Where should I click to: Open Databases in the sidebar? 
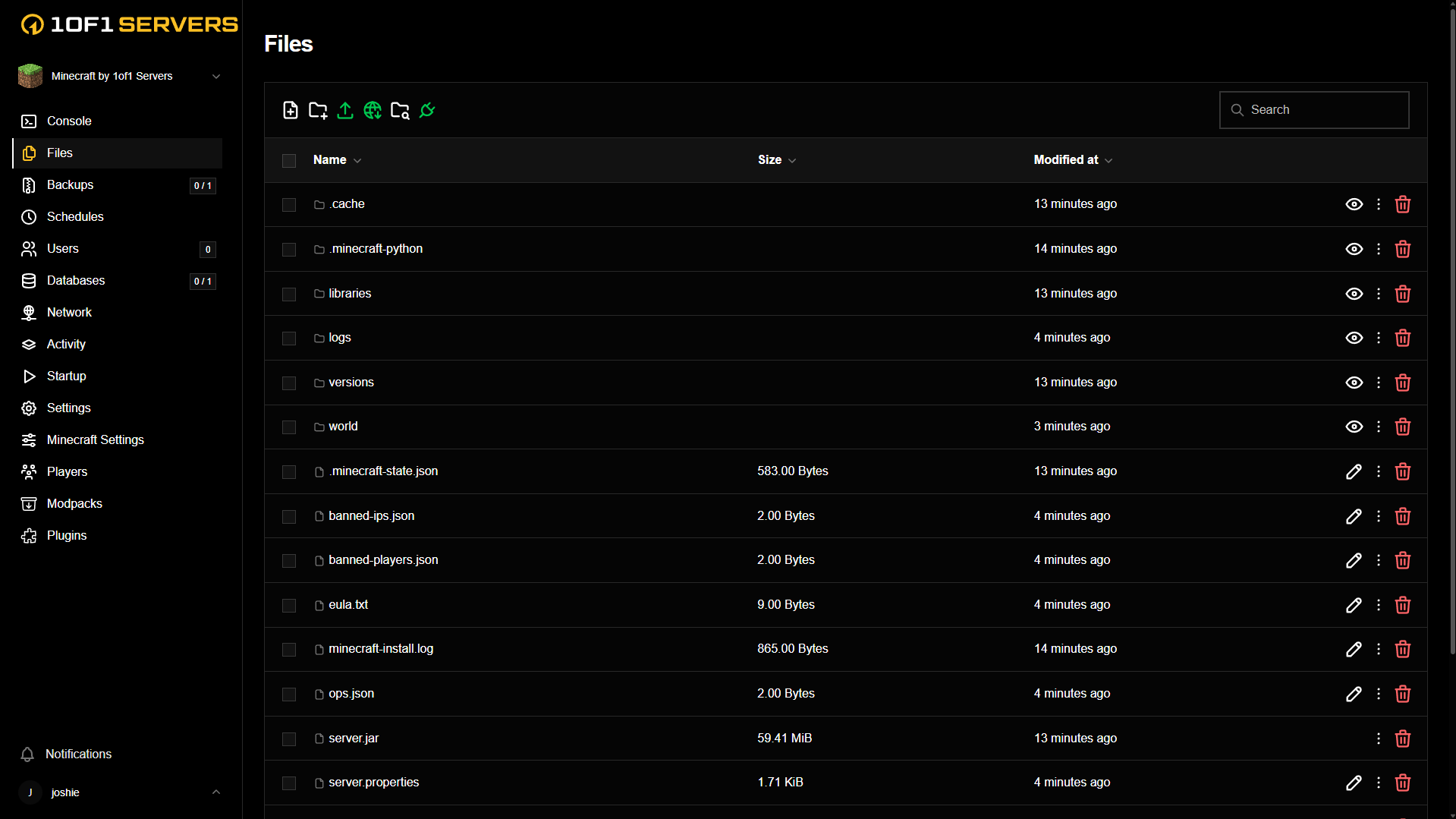118,281
